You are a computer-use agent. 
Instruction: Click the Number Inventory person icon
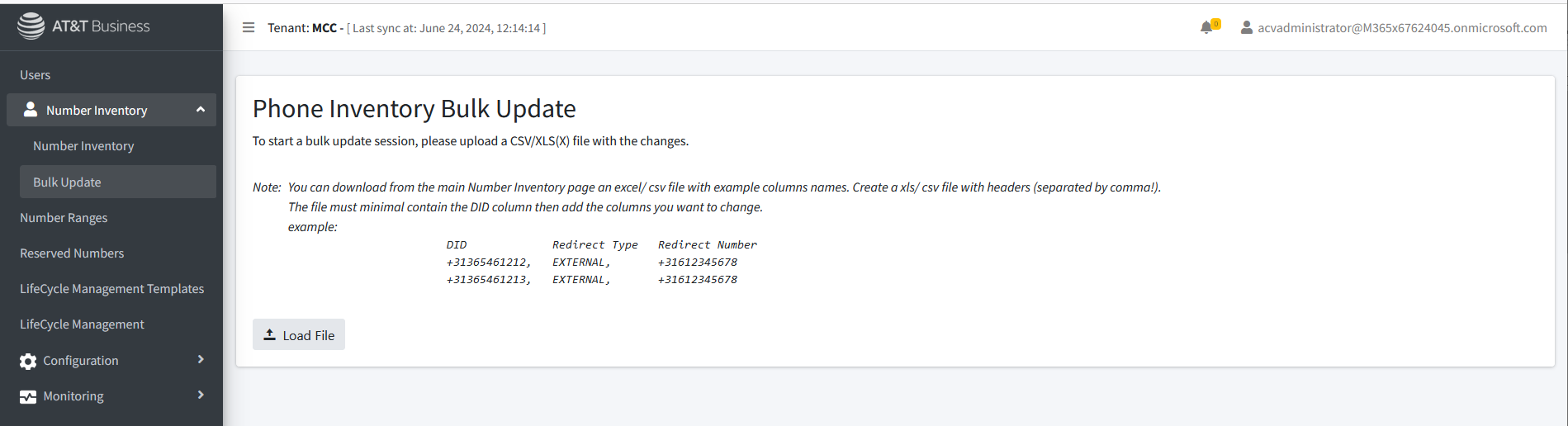pos(31,110)
